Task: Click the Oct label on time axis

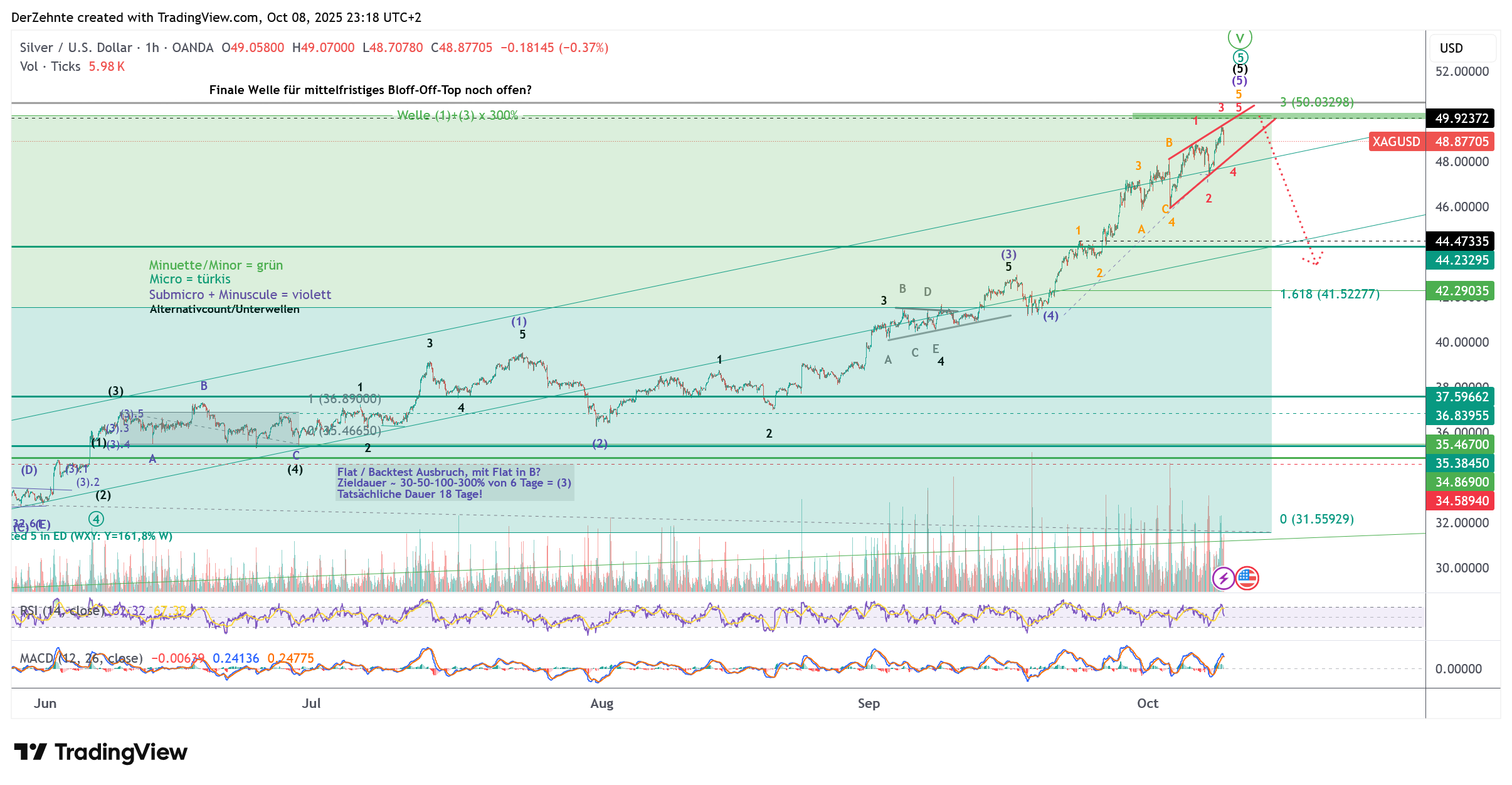Action: [x=1148, y=703]
